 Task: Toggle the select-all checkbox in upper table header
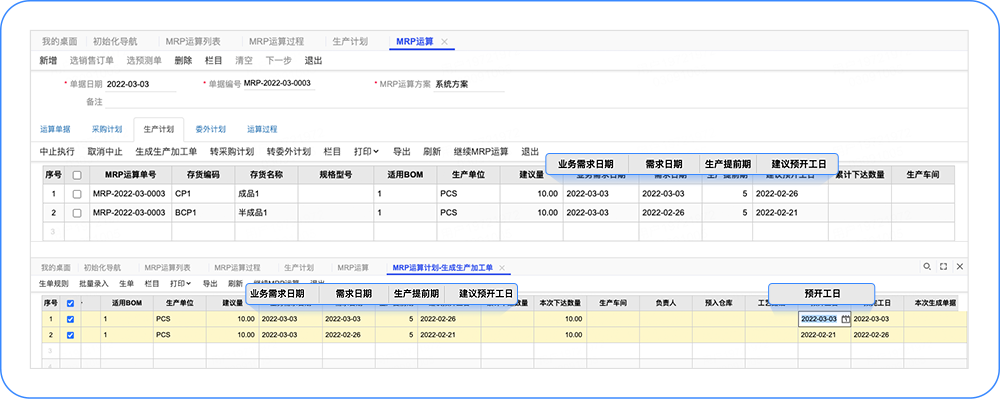(77, 175)
